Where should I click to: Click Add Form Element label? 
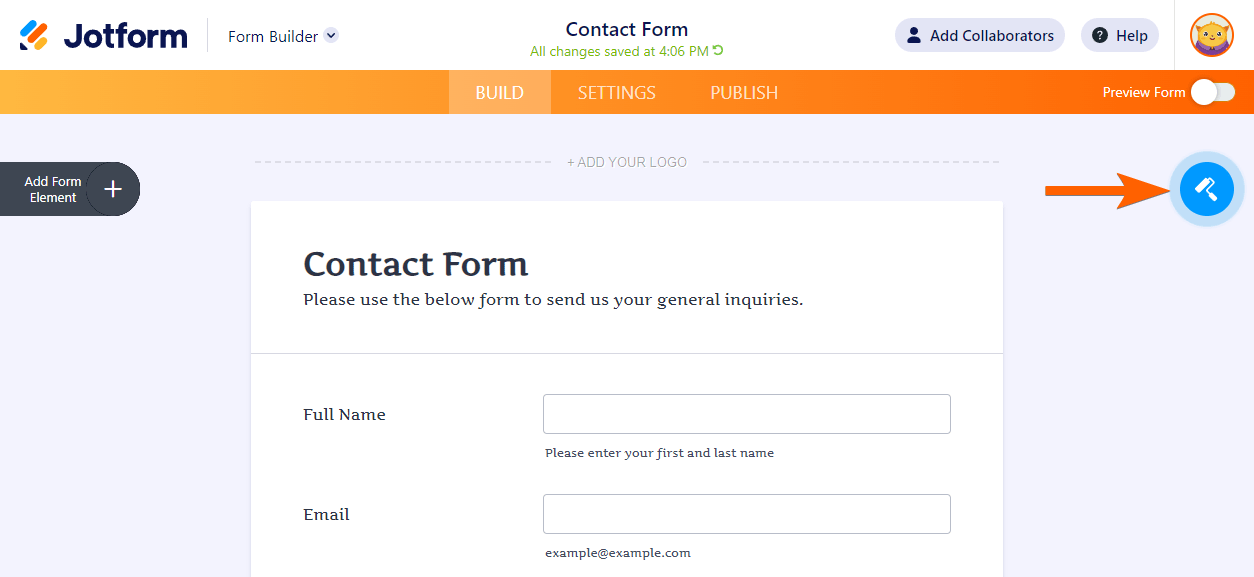53,189
